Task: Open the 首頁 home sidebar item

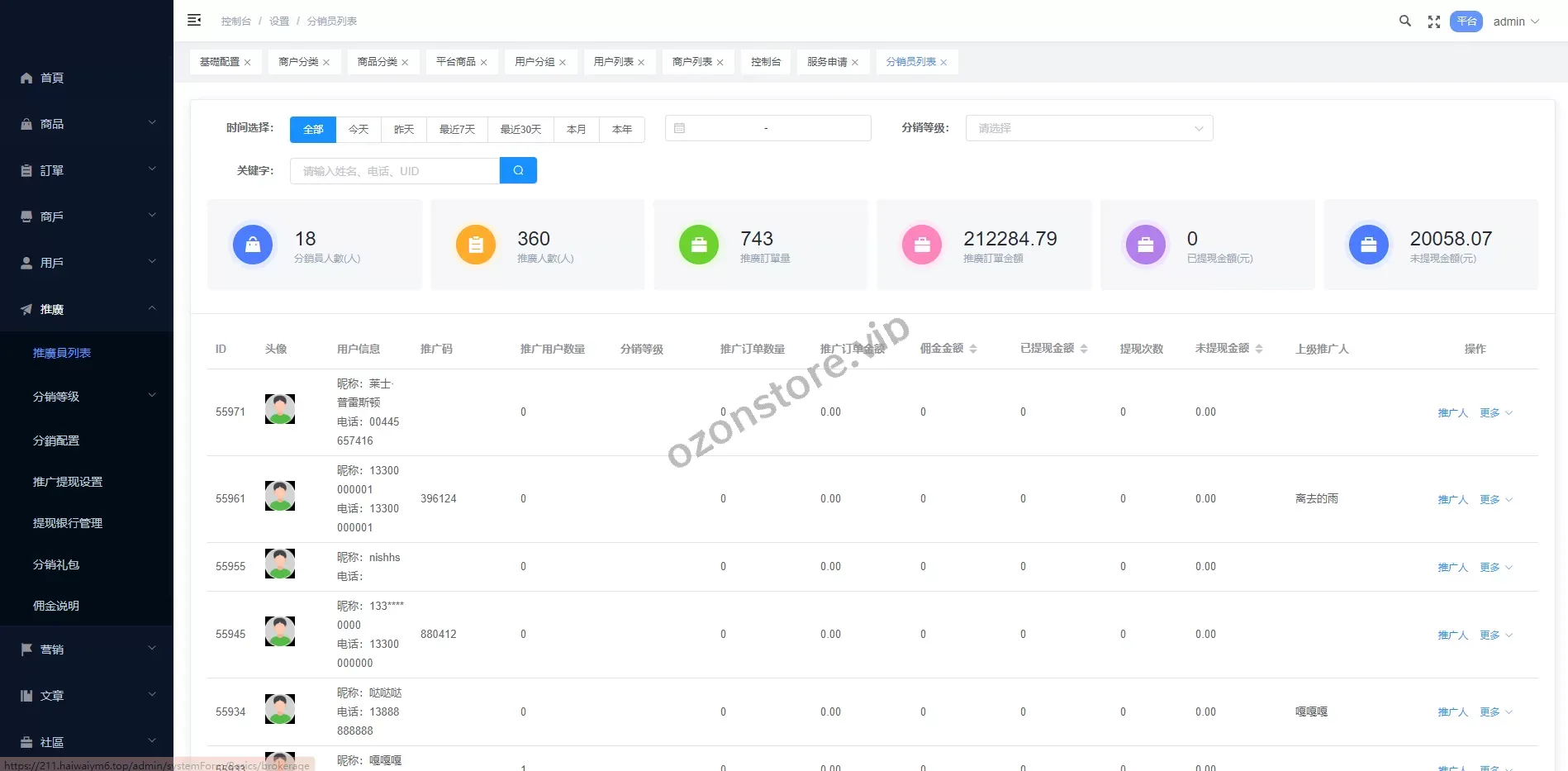Action: point(52,79)
